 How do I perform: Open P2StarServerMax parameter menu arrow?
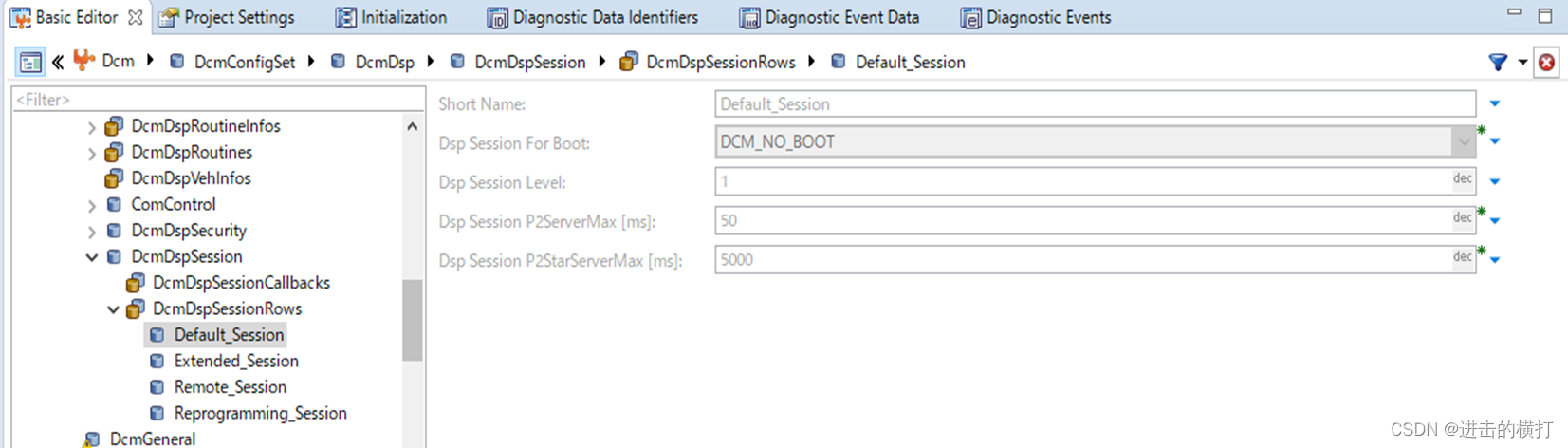tap(1495, 259)
